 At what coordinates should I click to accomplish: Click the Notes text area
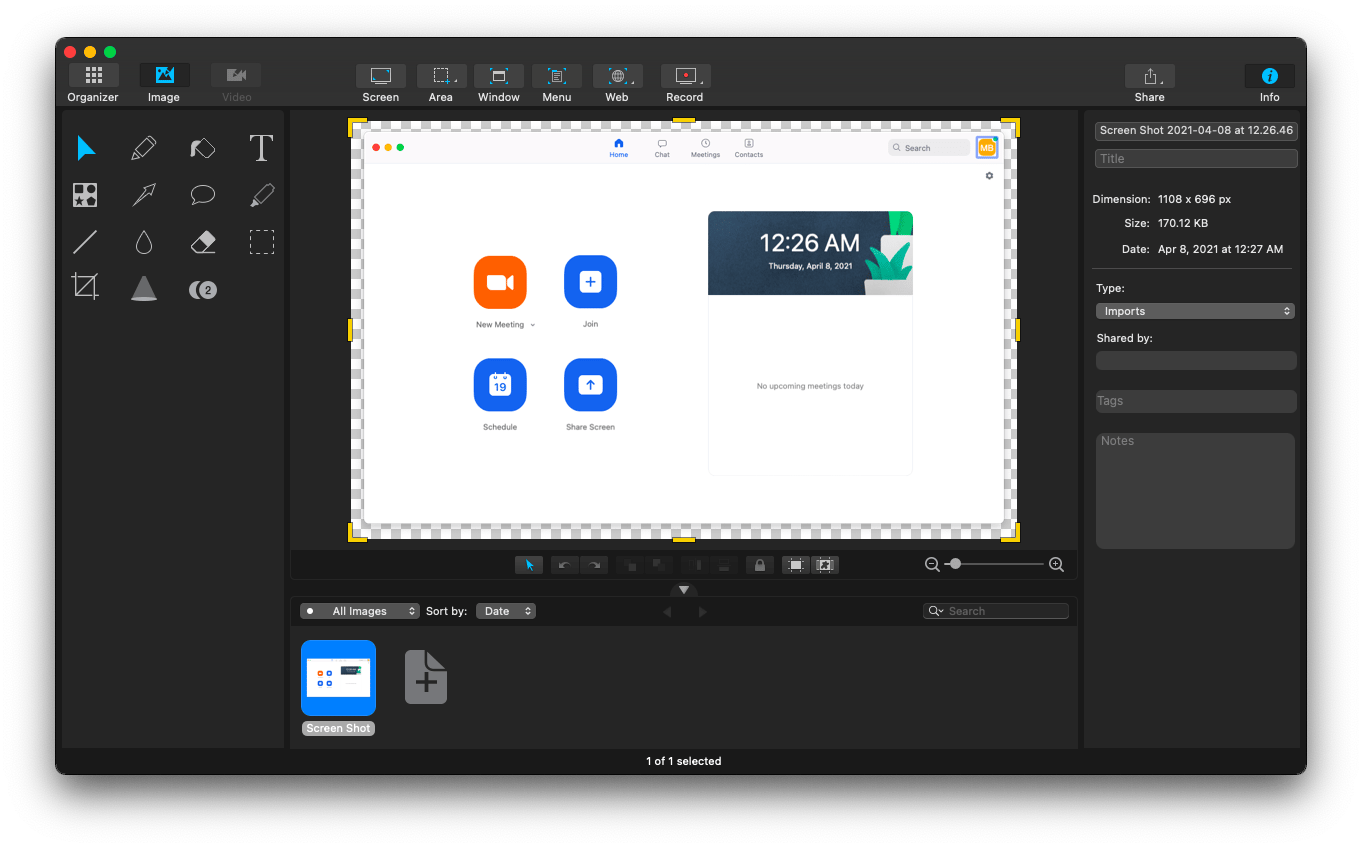point(1196,490)
